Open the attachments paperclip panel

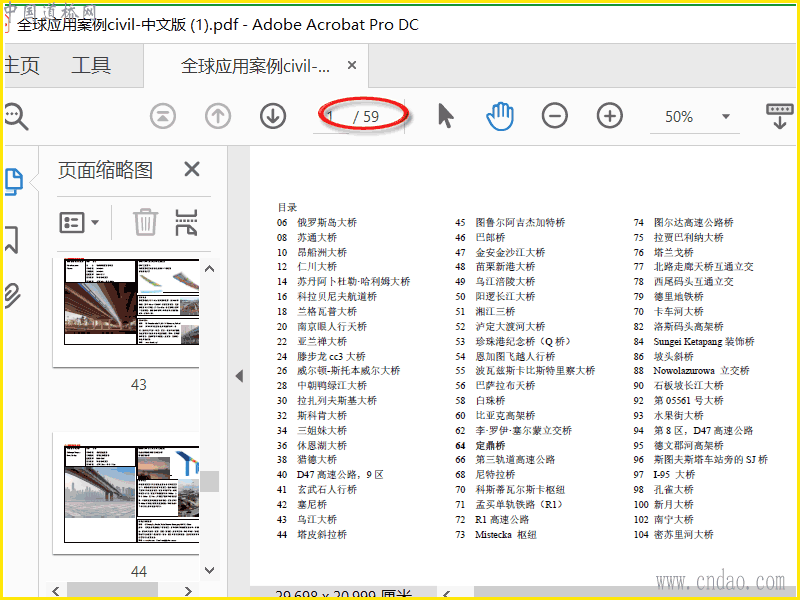[x=13, y=295]
